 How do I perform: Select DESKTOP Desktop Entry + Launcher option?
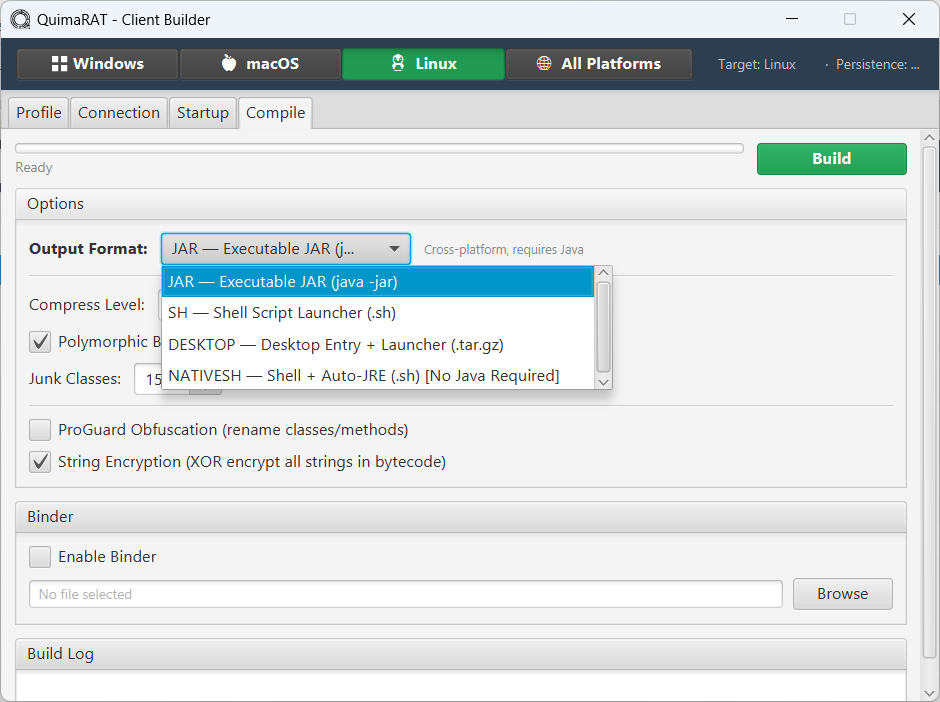[x=335, y=345]
